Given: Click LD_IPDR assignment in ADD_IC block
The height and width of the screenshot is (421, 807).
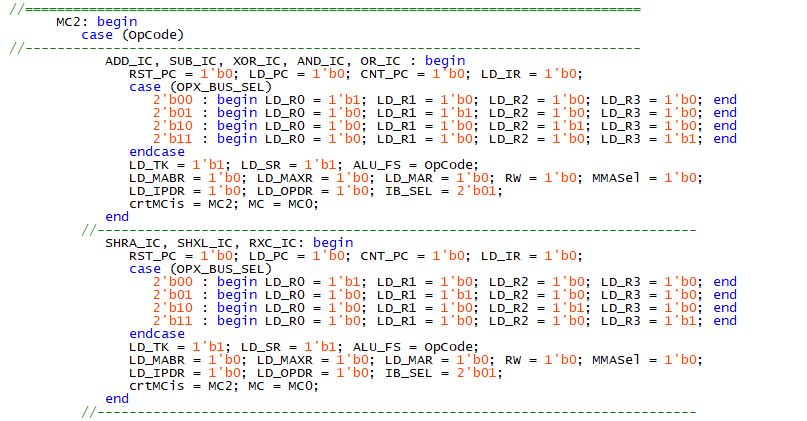Looking at the screenshot, I should point(187,191).
